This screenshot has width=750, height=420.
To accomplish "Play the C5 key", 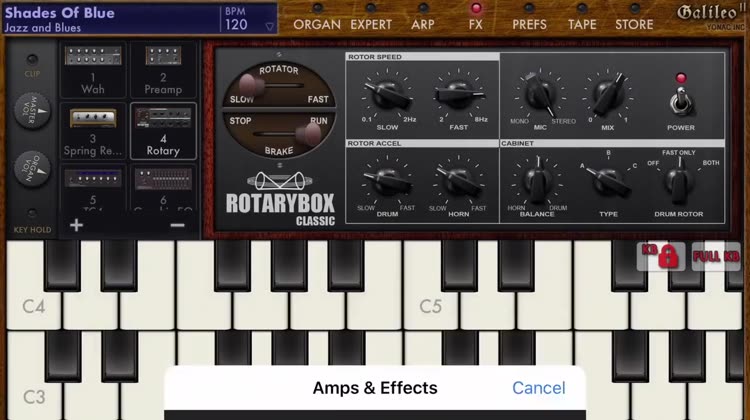I will (430, 306).
